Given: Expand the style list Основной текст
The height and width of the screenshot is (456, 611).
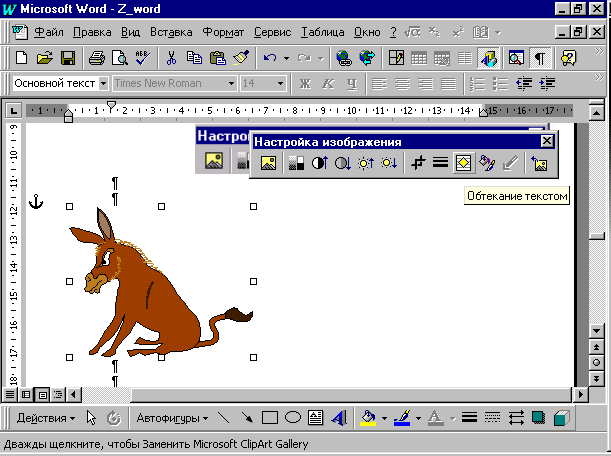Looking at the screenshot, I should [x=103, y=83].
